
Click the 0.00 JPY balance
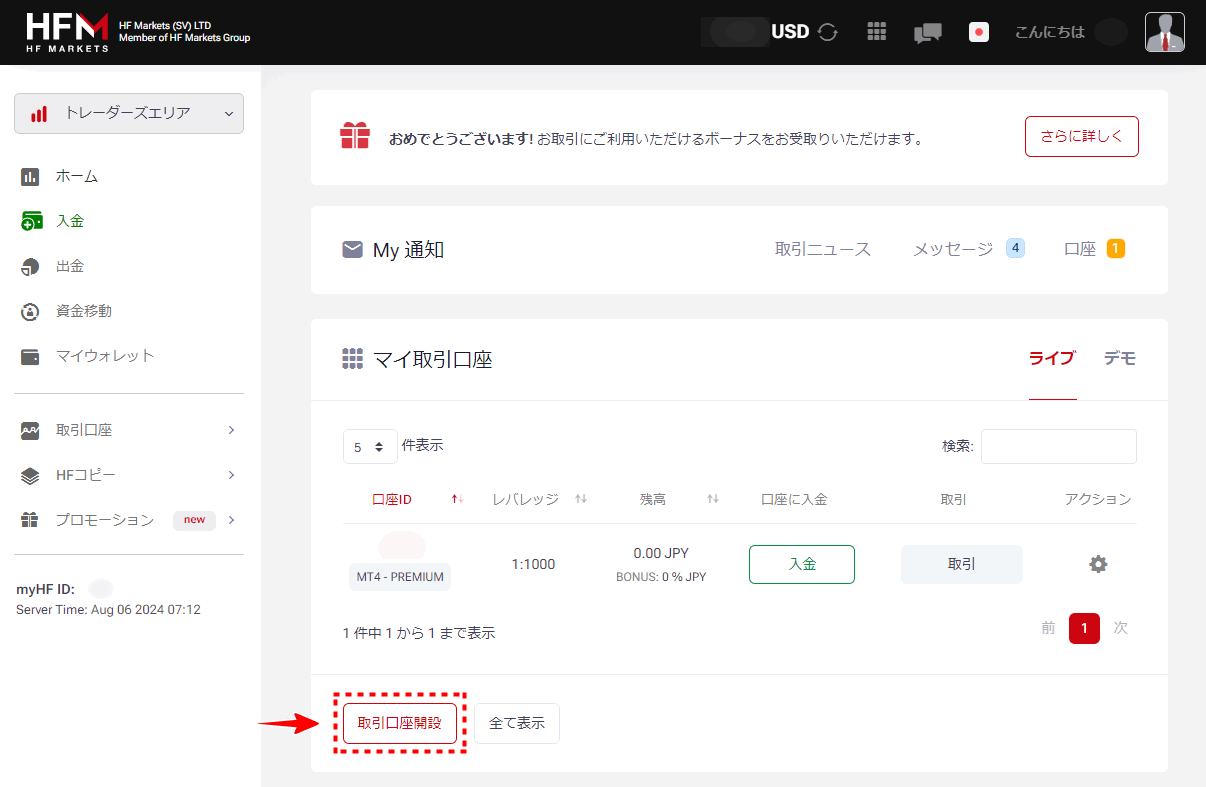tap(661, 553)
